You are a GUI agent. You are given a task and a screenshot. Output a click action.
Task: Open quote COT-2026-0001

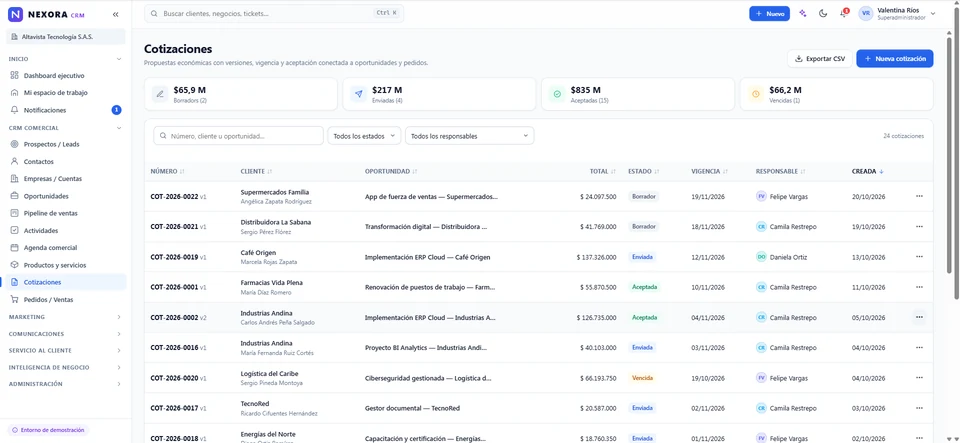(x=174, y=287)
